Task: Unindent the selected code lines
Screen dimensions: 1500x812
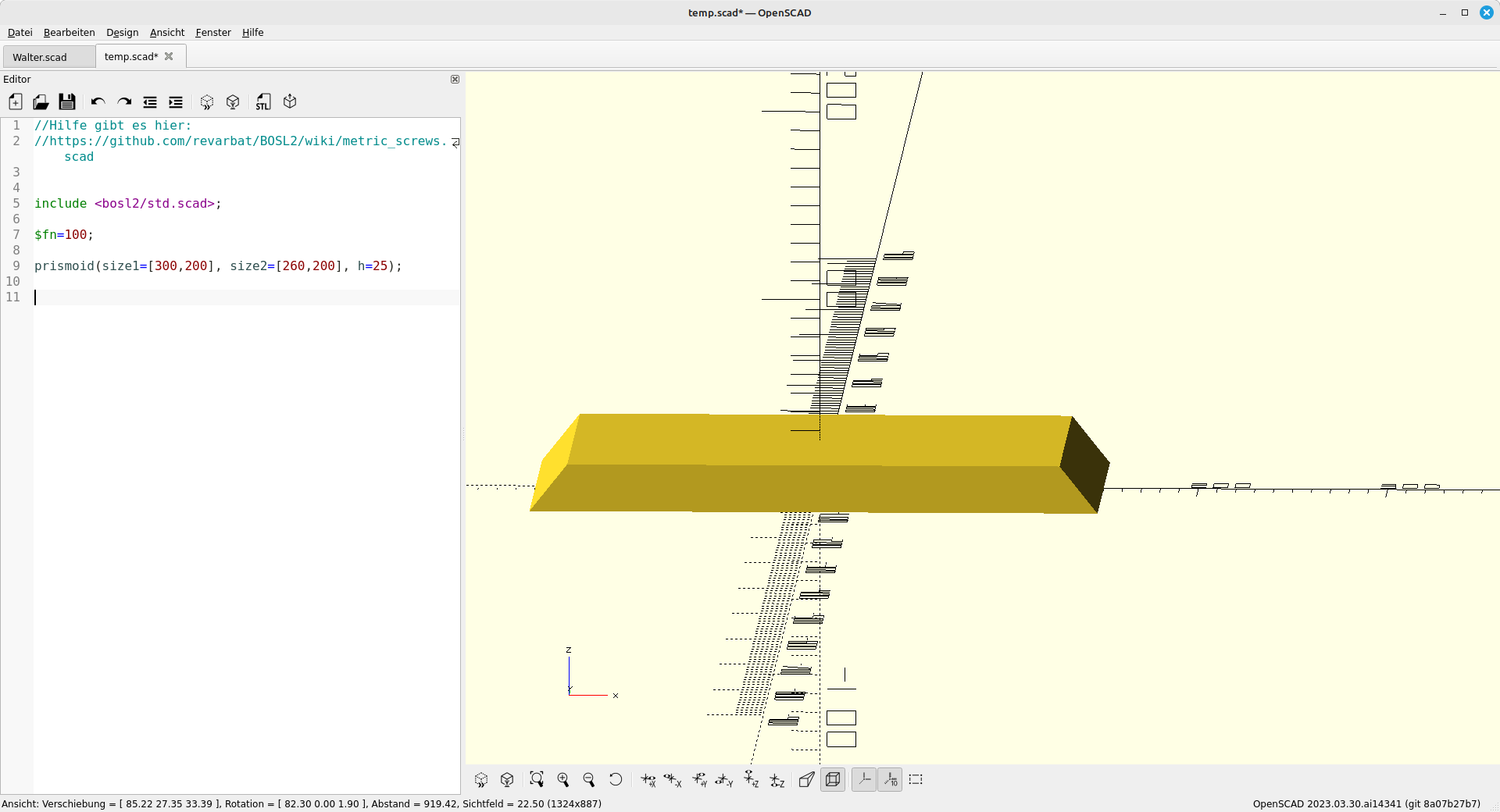Action: 150,102
